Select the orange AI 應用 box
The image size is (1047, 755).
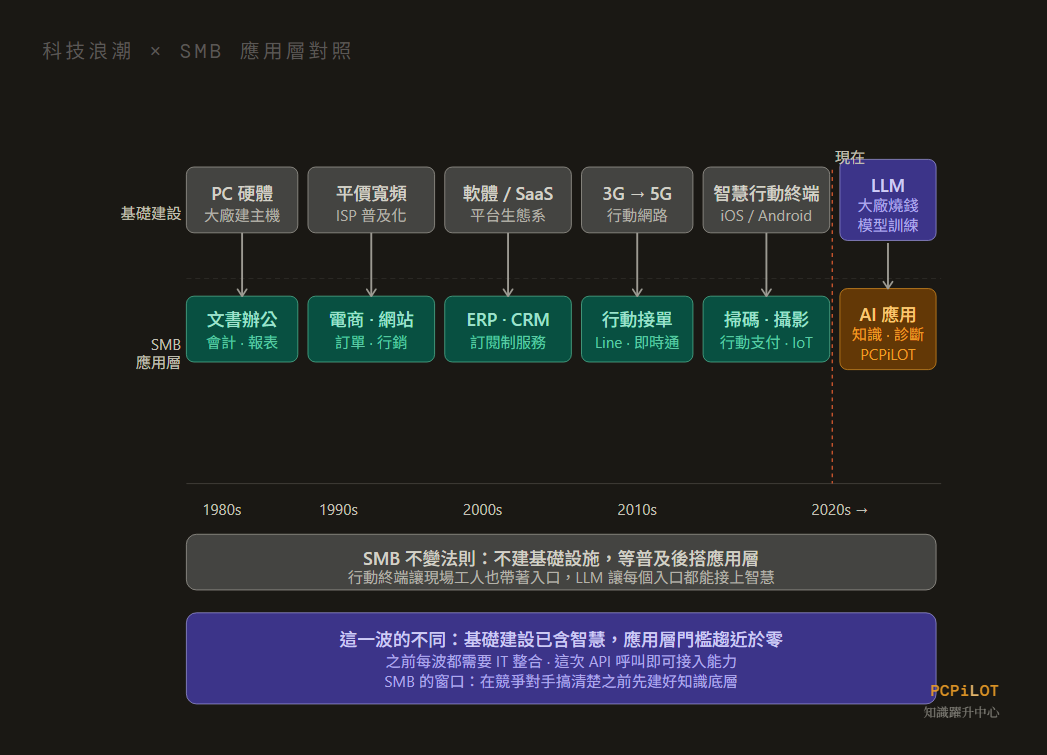click(x=887, y=329)
